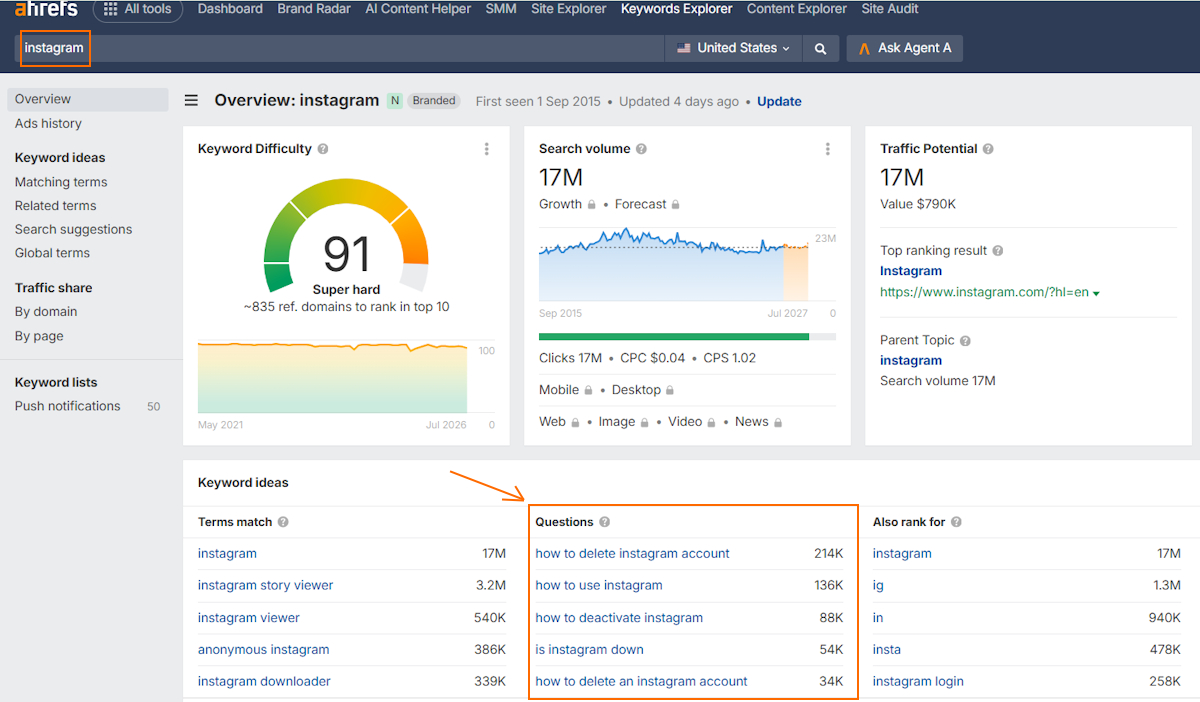Open Traffic share By domain
This screenshot has height=702, width=1200.
coord(46,312)
